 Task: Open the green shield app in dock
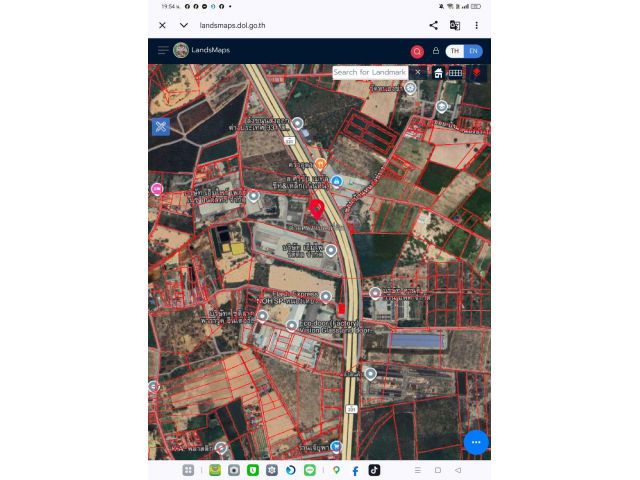click(253, 470)
